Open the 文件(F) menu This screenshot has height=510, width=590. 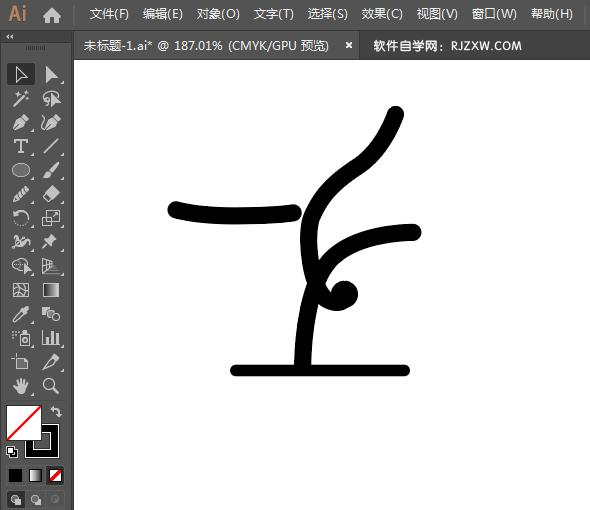(x=109, y=14)
